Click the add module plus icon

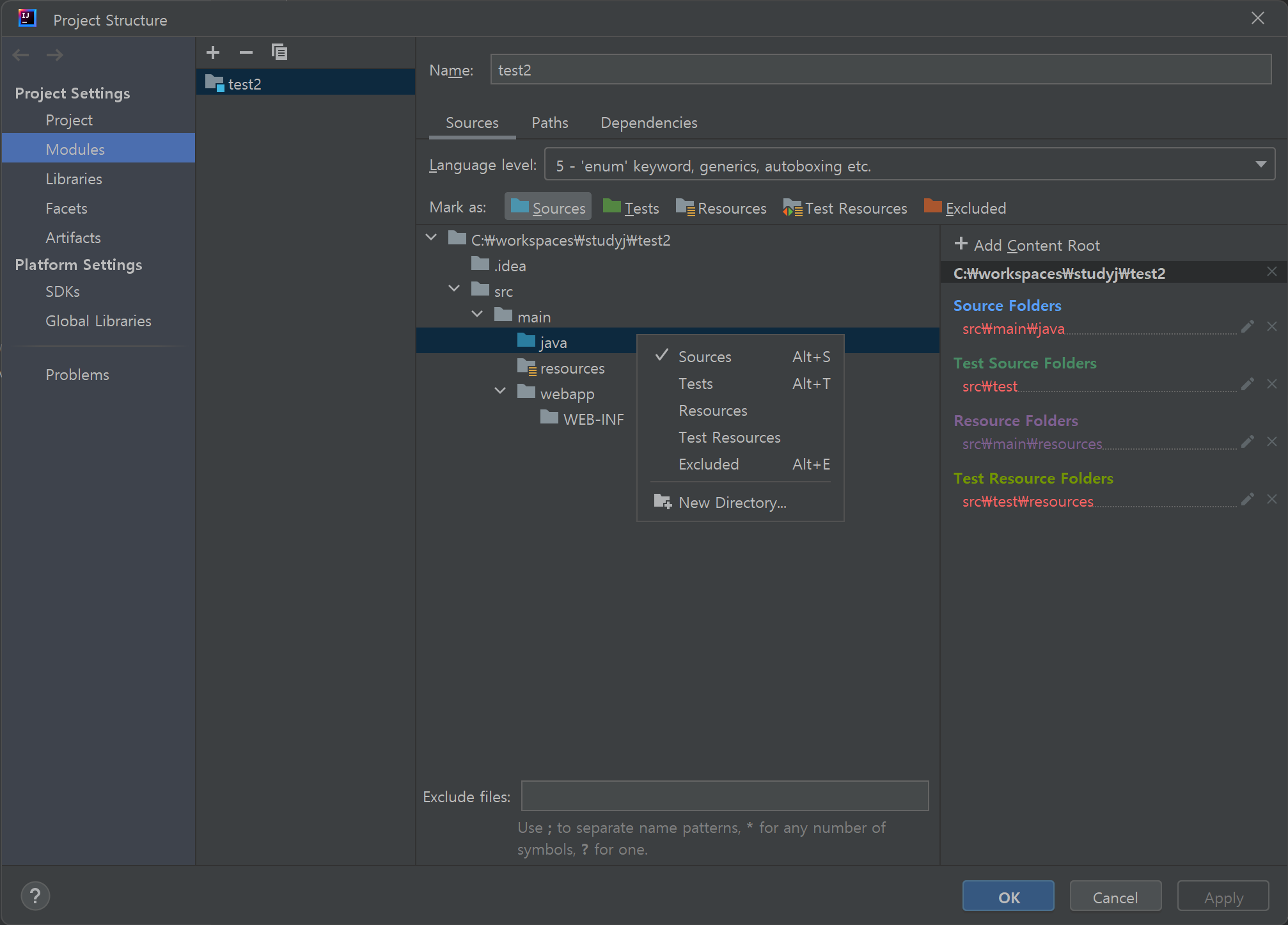pyautogui.click(x=213, y=52)
